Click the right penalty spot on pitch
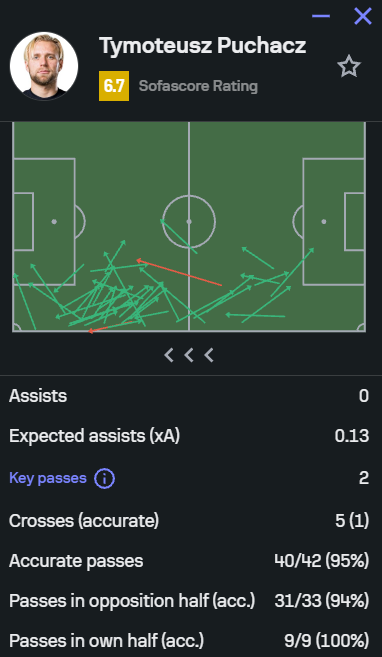The height and width of the screenshot is (657, 382). click(x=324, y=222)
